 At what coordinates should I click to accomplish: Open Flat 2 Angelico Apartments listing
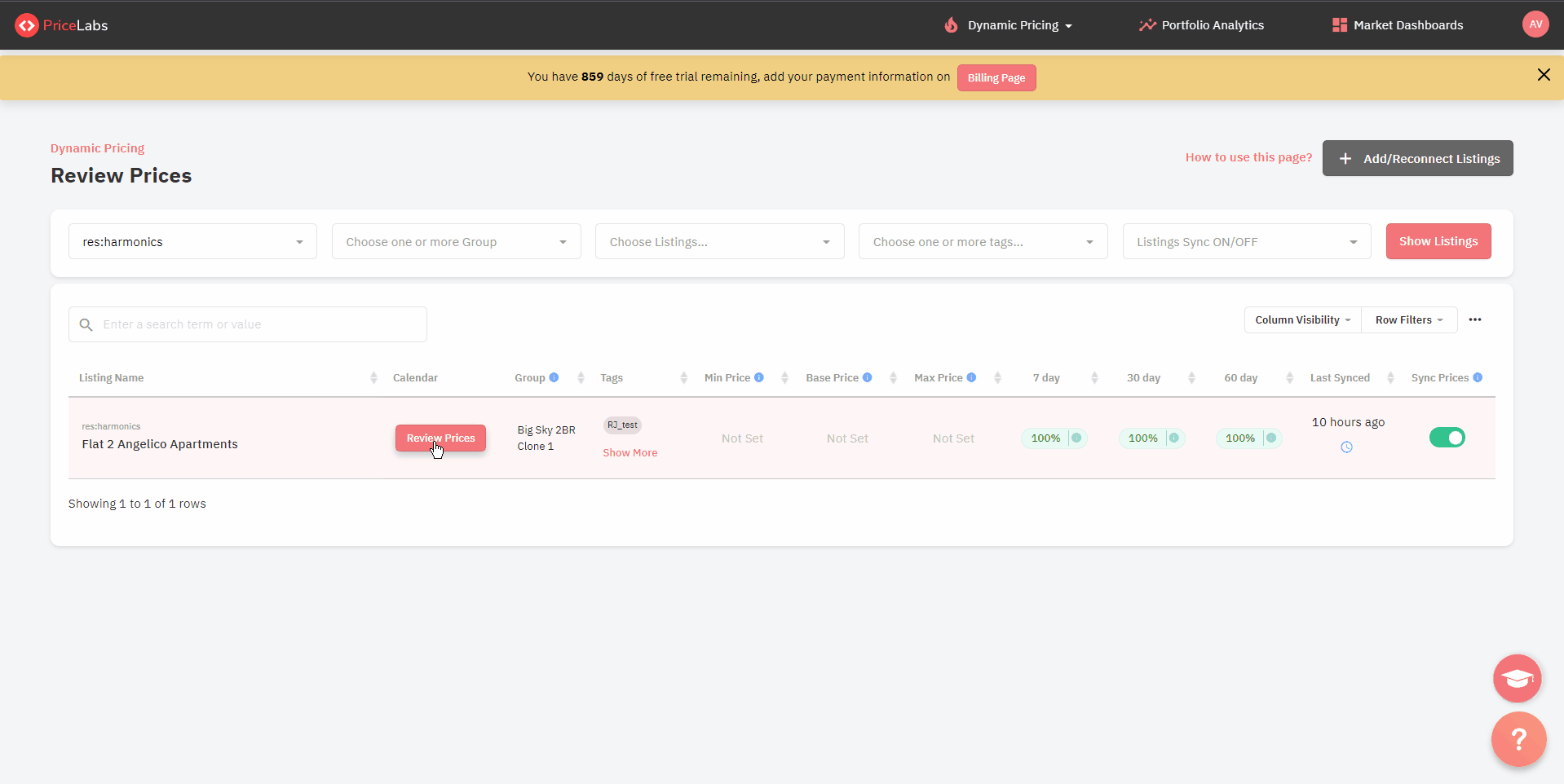point(160,444)
